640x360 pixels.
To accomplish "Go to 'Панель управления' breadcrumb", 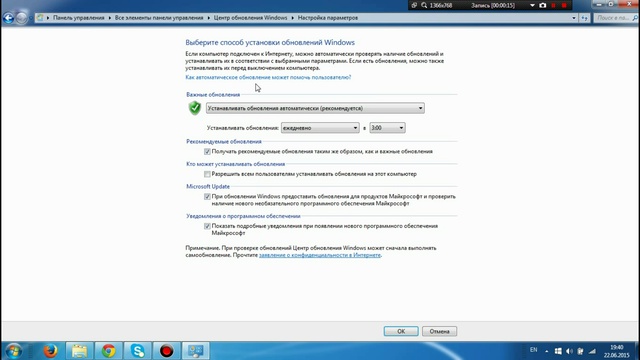I will coord(79,18).
